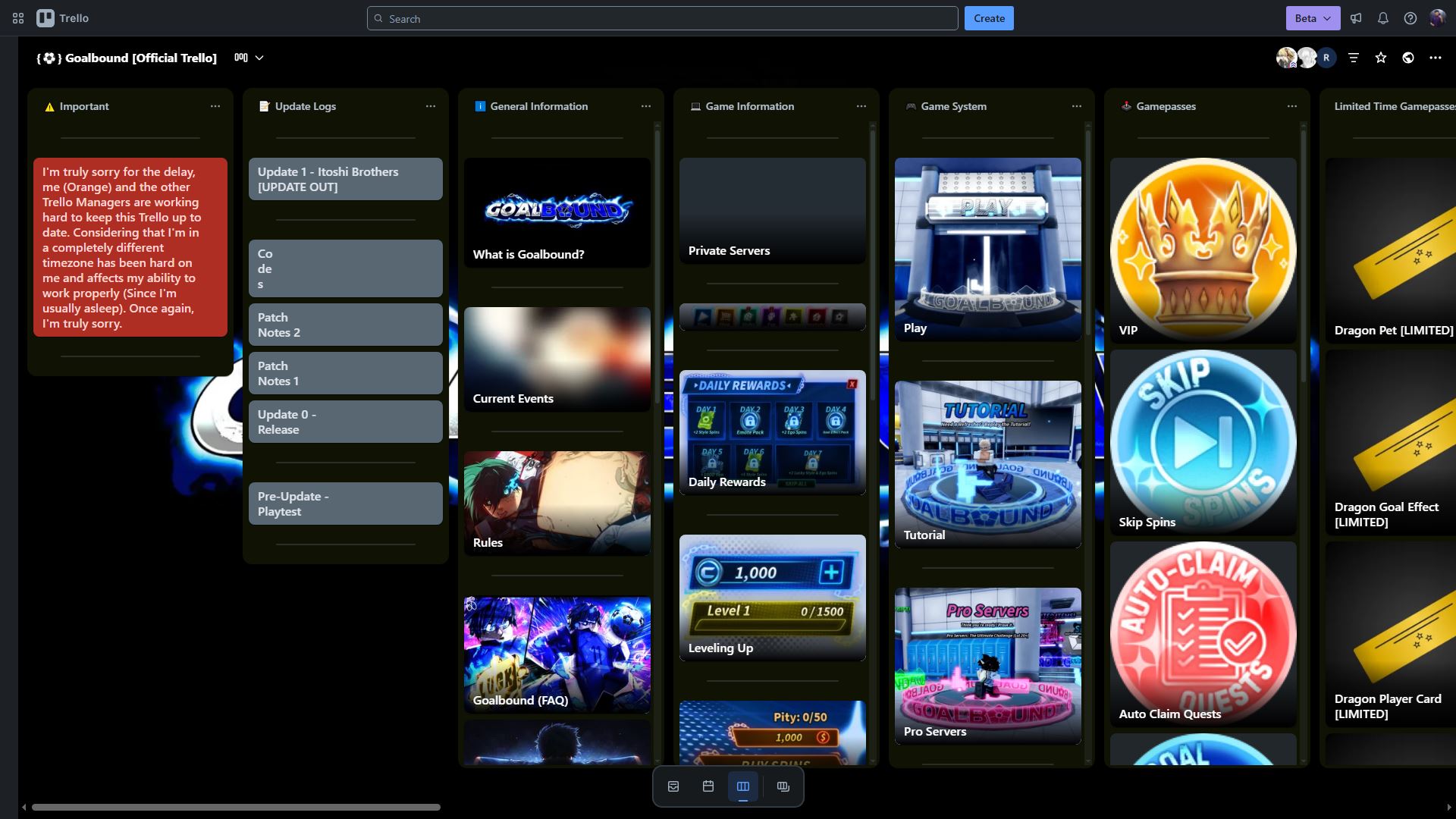The height and width of the screenshot is (819, 1456).
Task: Open the icon strip card in Game Information
Action: tap(773, 316)
